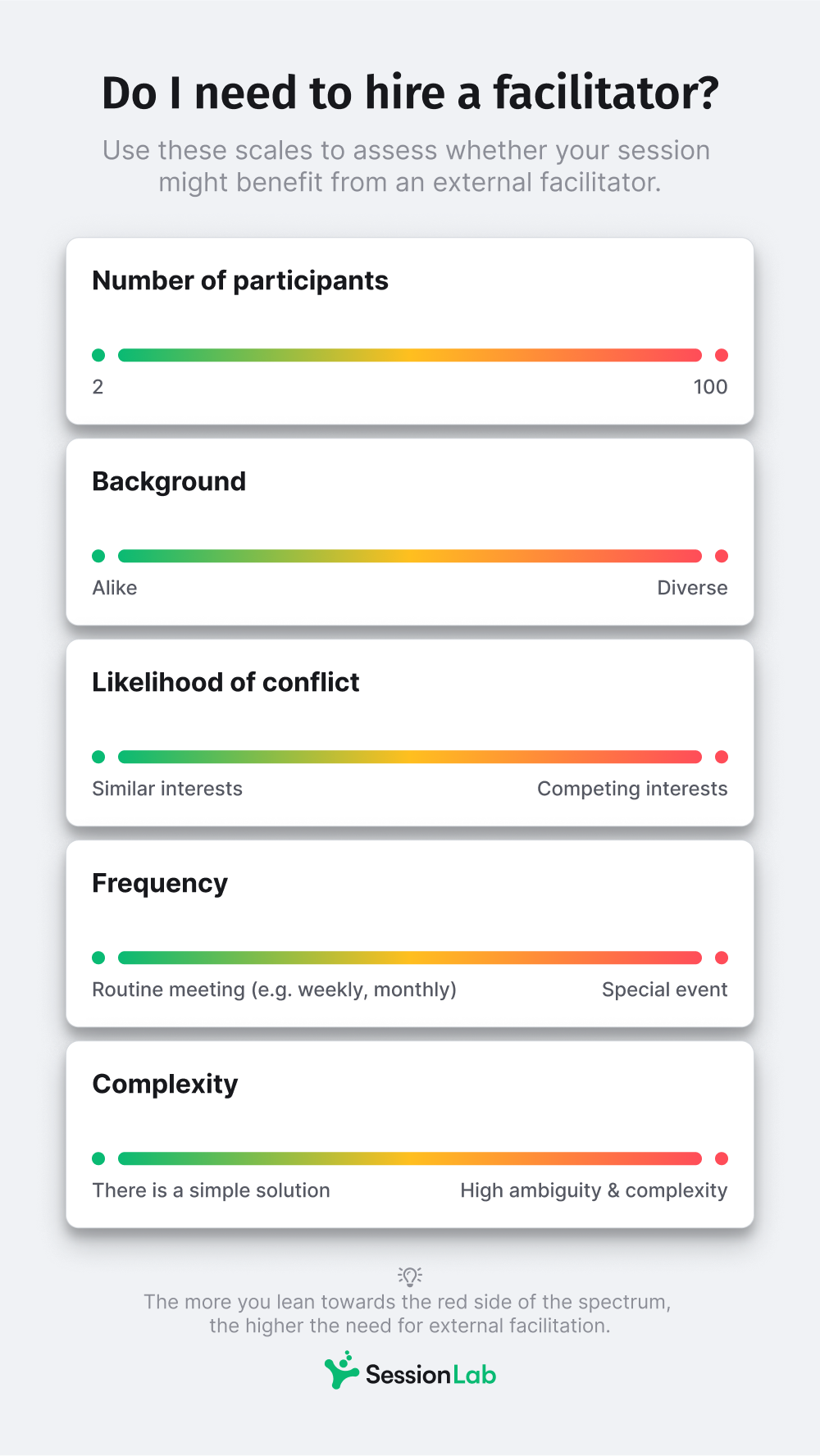Viewport: 820px width, 1456px height.
Task: Click green dot on Number of participants scale
Action: click(x=98, y=355)
